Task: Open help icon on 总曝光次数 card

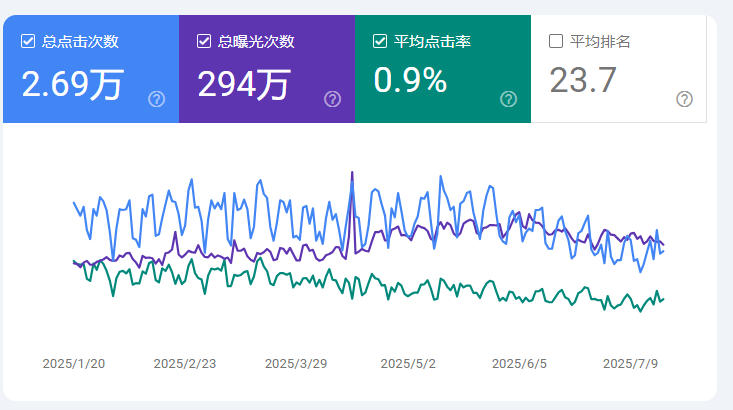Action: 332,99
